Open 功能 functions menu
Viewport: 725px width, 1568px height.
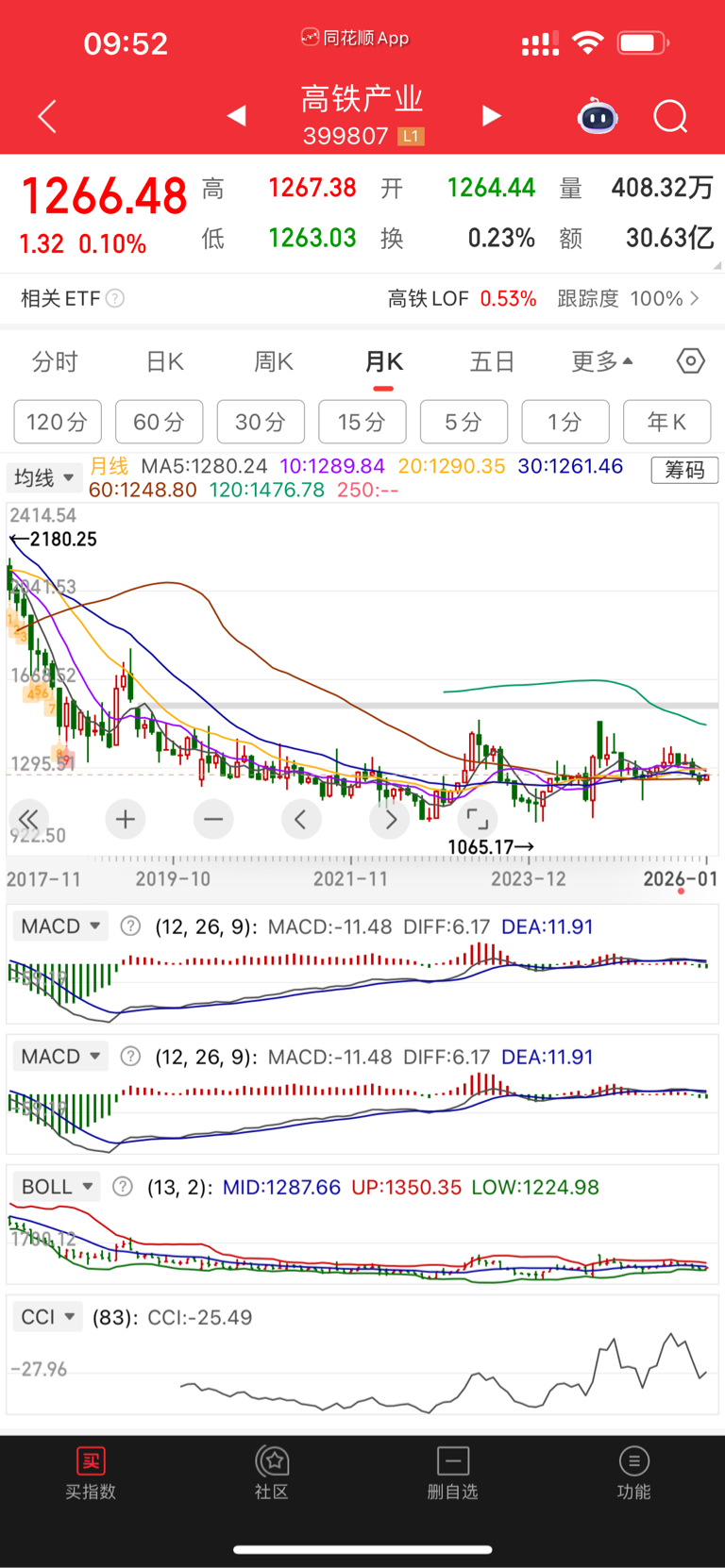pyautogui.click(x=633, y=1474)
